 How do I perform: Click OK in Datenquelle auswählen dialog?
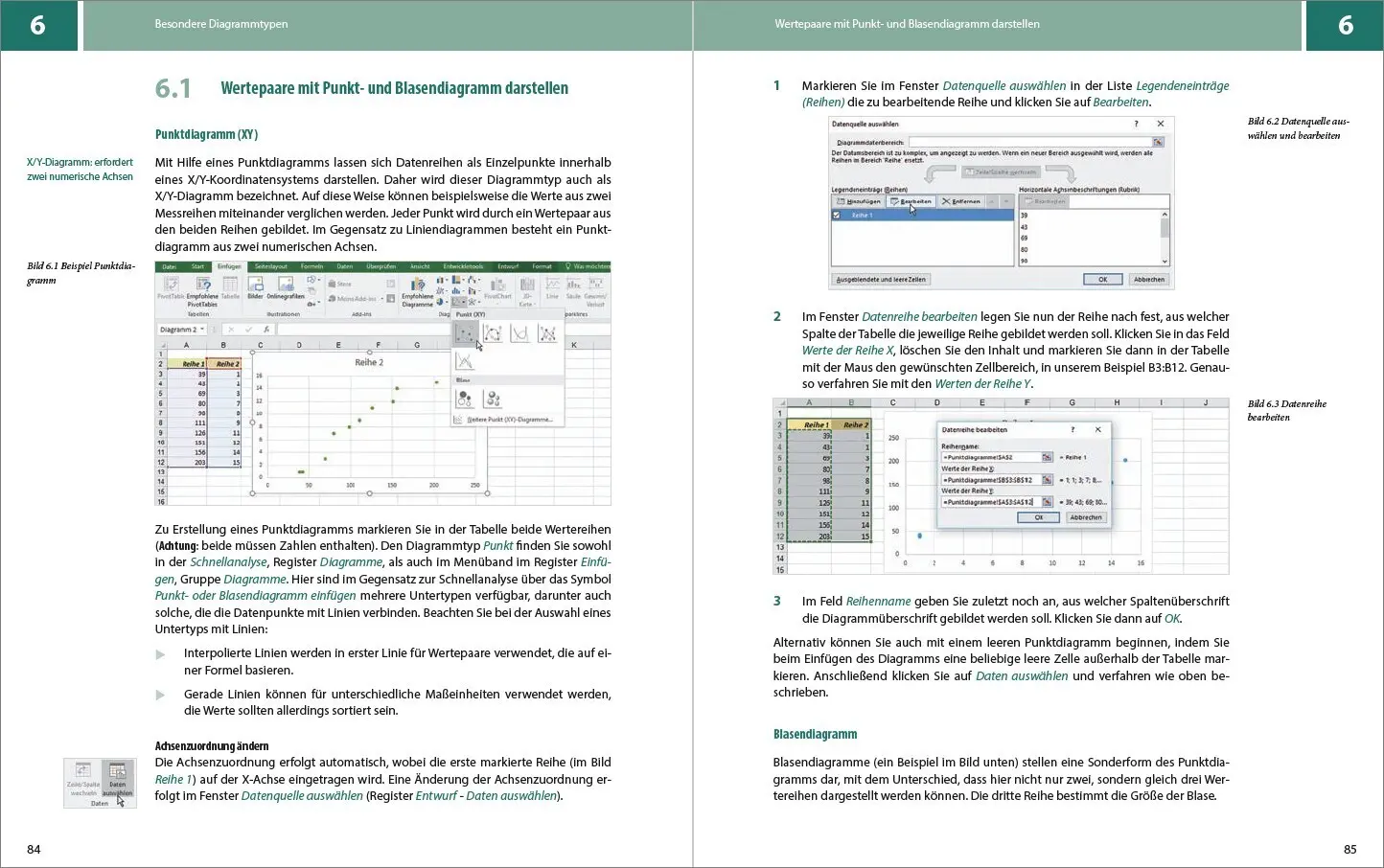click(x=1103, y=279)
